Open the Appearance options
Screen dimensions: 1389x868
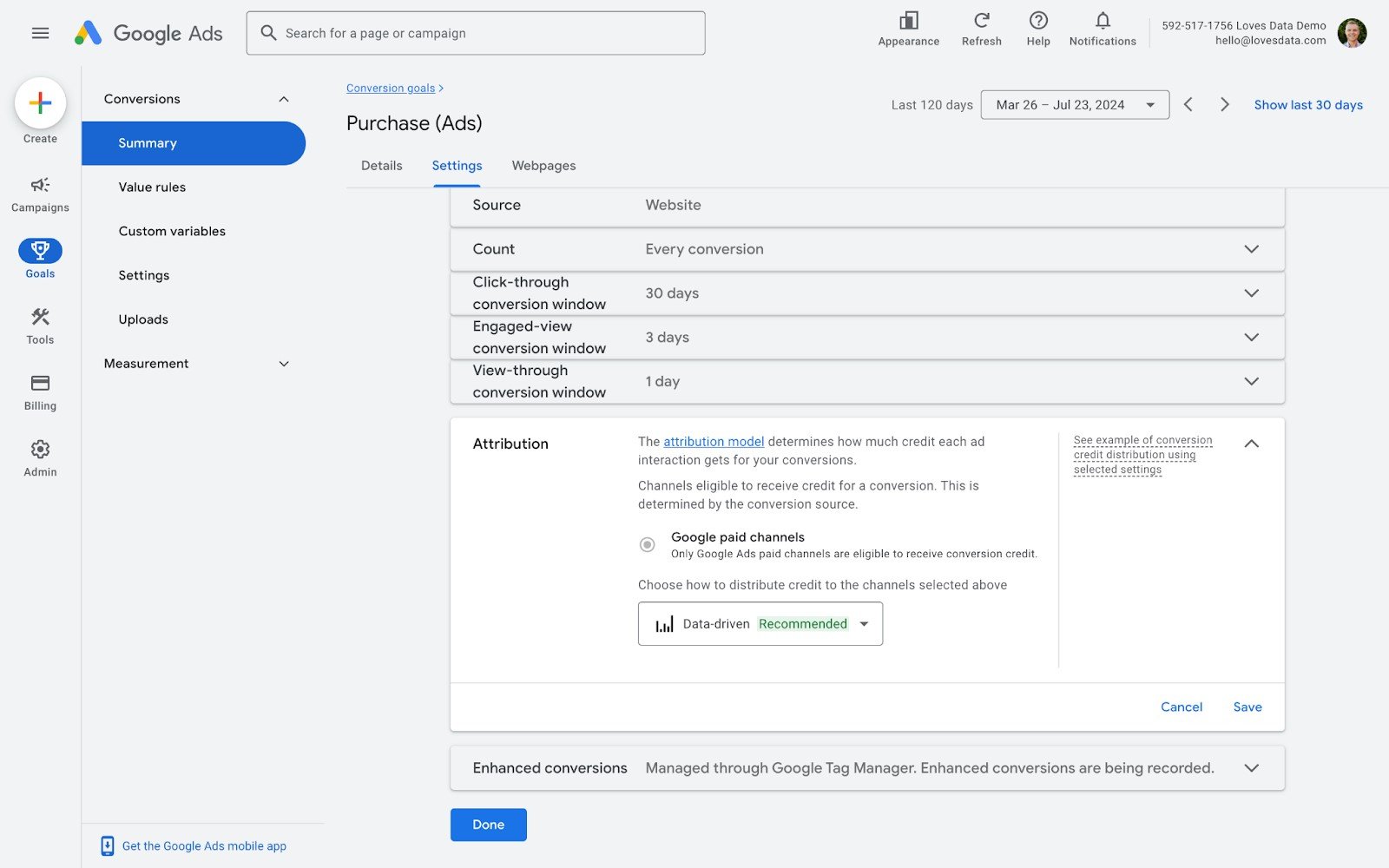[908, 29]
